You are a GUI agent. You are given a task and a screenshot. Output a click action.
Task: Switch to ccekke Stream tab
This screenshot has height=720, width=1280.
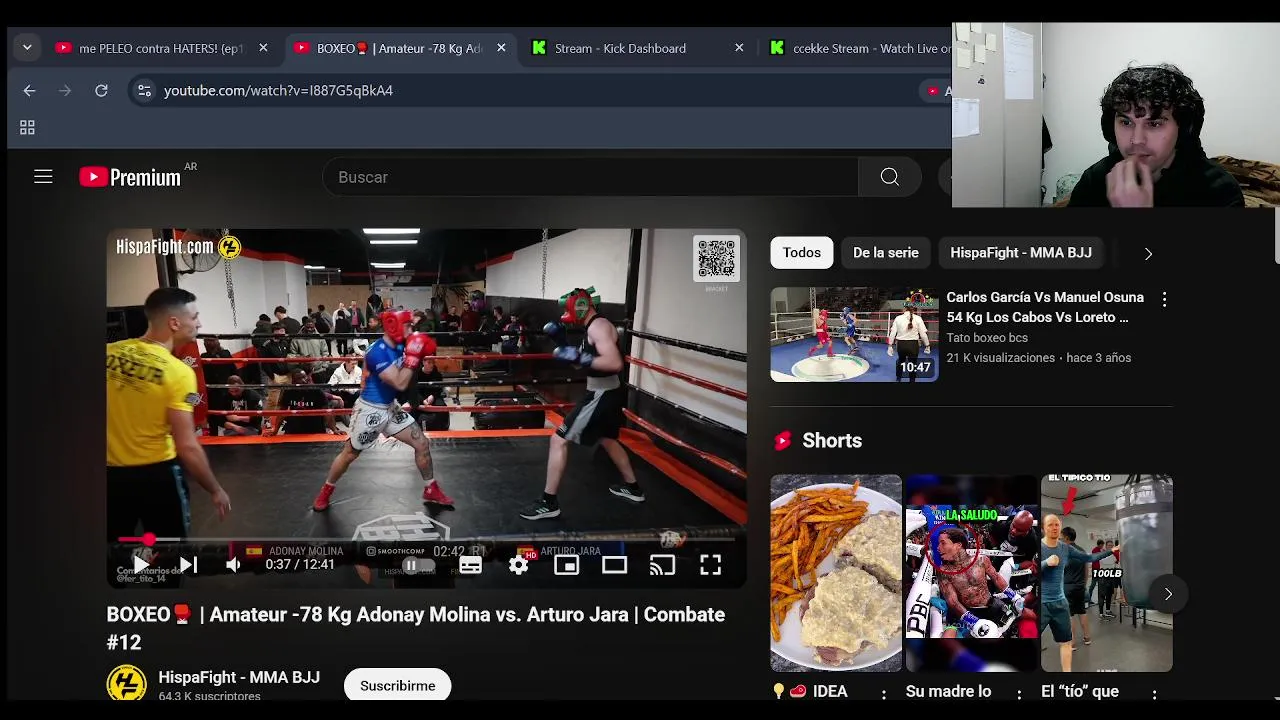(860, 48)
